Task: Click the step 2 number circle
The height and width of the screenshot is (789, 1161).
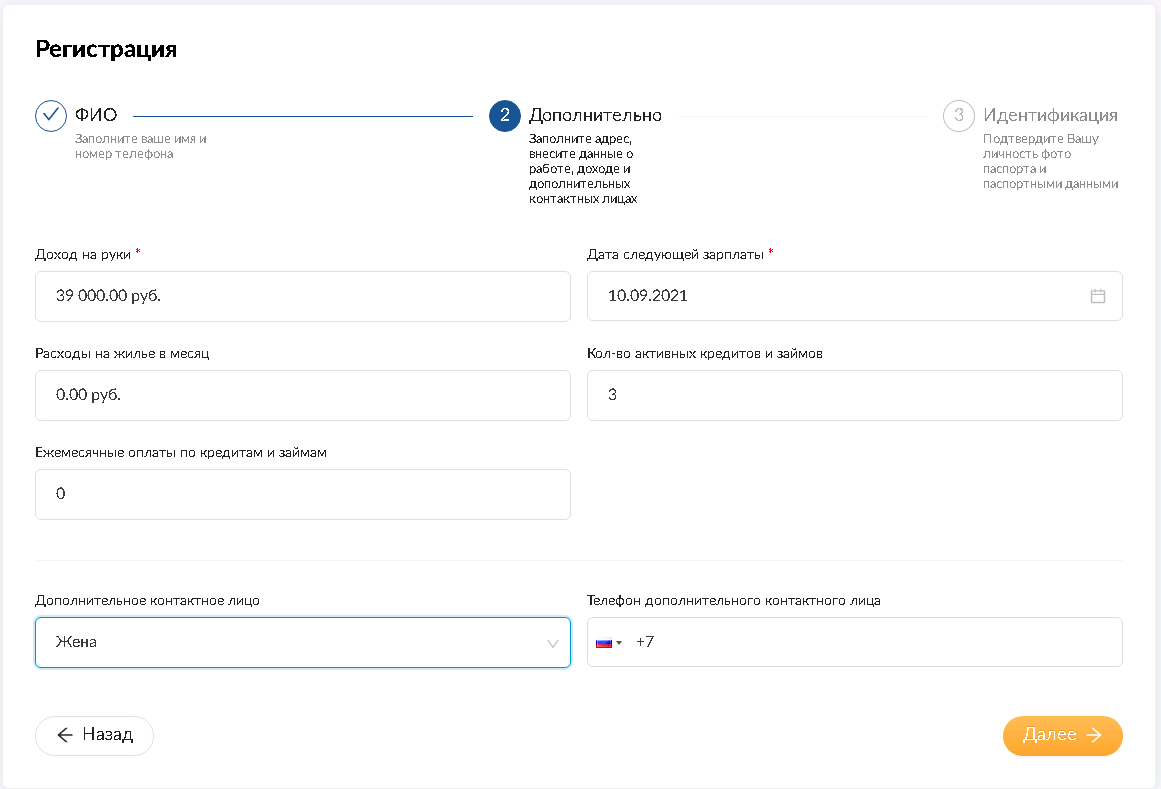Action: tap(505, 116)
